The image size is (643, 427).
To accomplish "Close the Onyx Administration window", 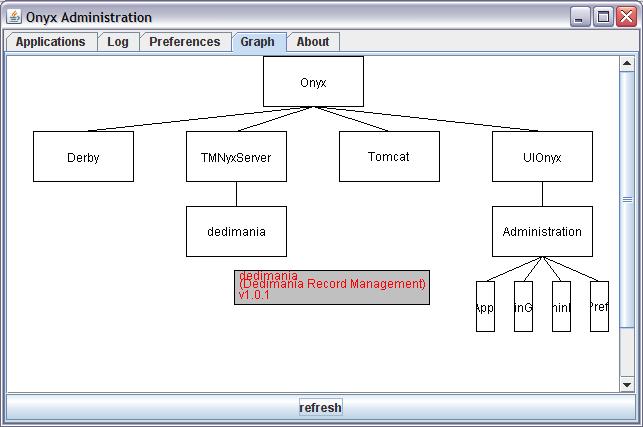I will 627,17.
